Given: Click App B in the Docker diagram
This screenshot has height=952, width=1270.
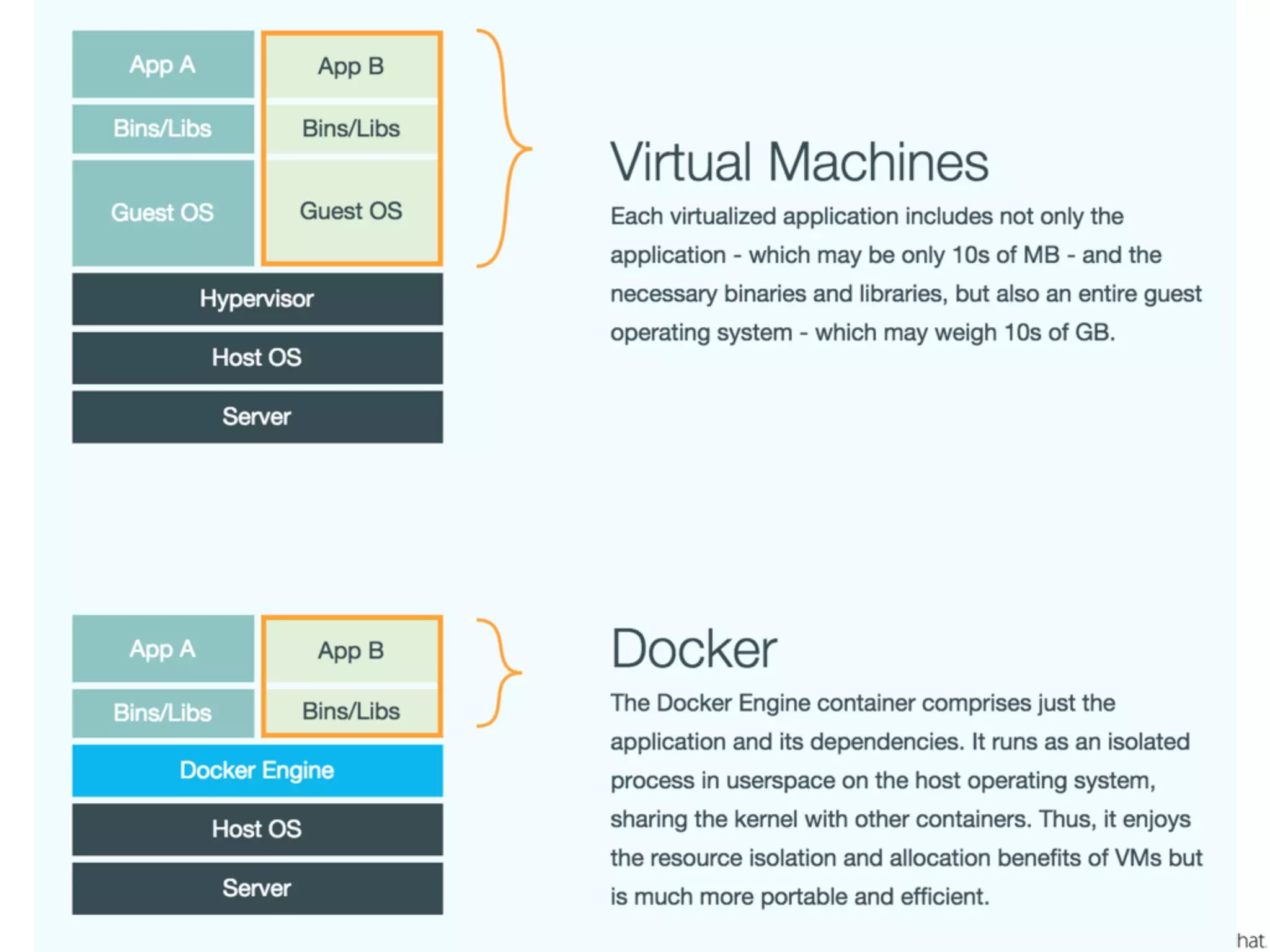Looking at the screenshot, I should (x=351, y=651).
